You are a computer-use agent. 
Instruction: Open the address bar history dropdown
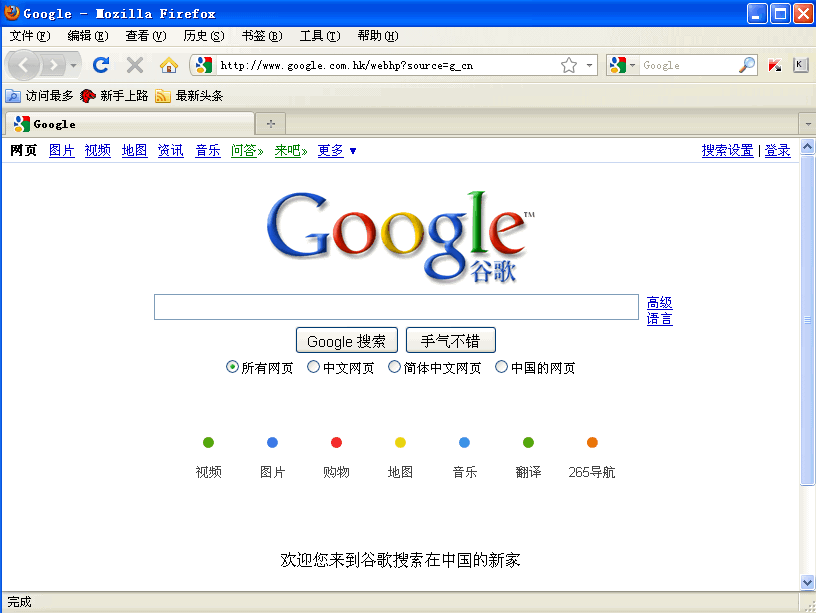[589, 65]
